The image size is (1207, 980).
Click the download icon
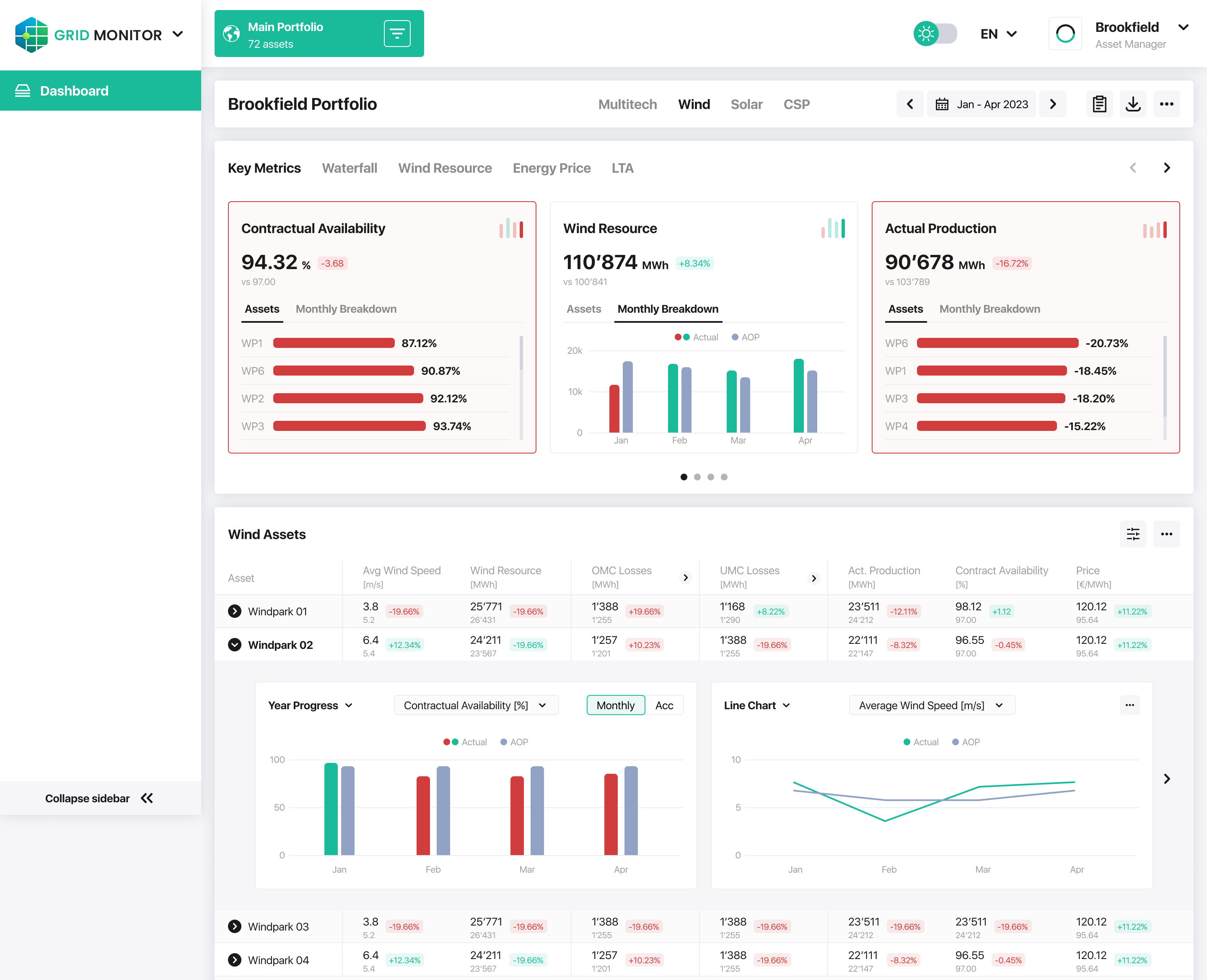click(x=1132, y=104)
